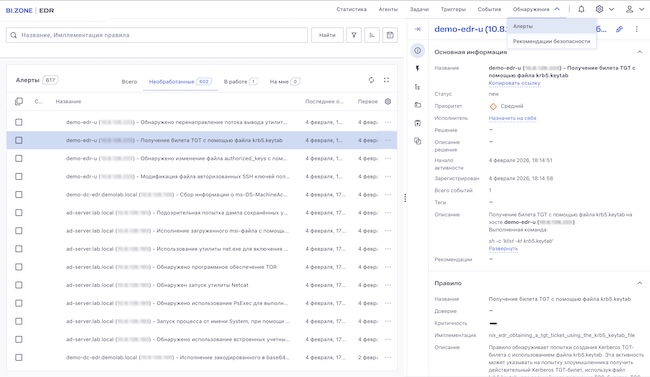
Task: Open the lightning events icon in sidebar
Action: click(417, 68)
